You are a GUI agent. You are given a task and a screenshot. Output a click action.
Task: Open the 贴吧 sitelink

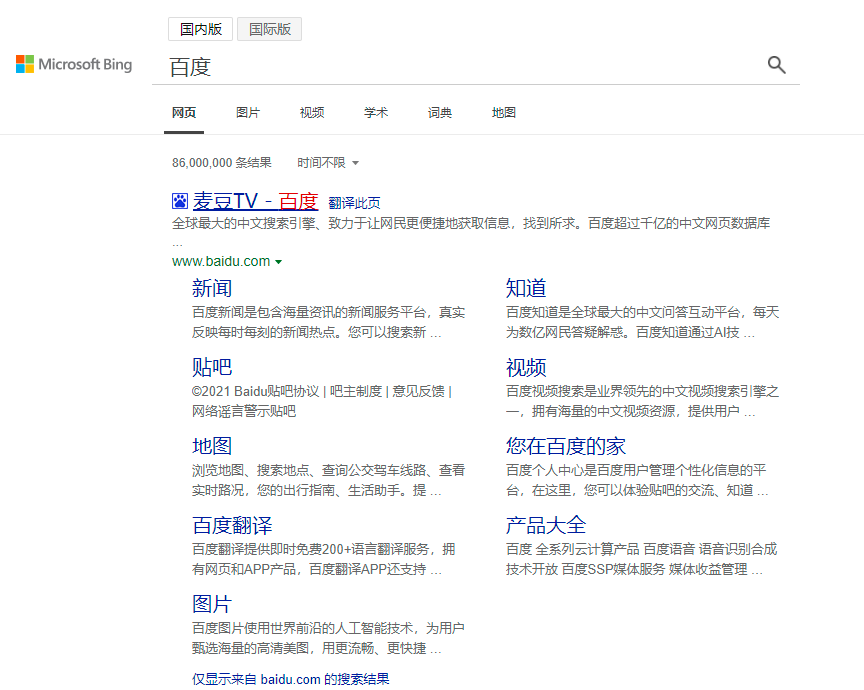coord(212,367)
